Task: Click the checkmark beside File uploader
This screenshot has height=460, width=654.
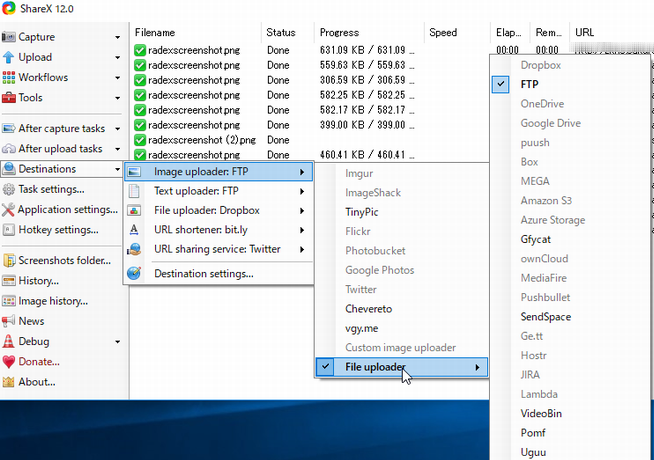Action: tap(326, 367)
